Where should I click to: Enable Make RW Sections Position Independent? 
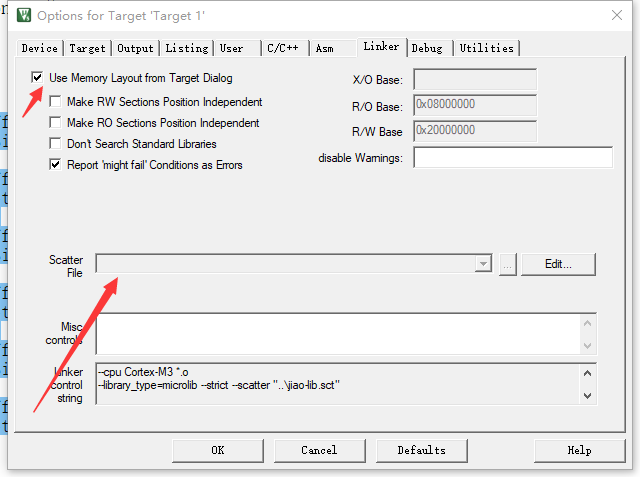[55, 101]
